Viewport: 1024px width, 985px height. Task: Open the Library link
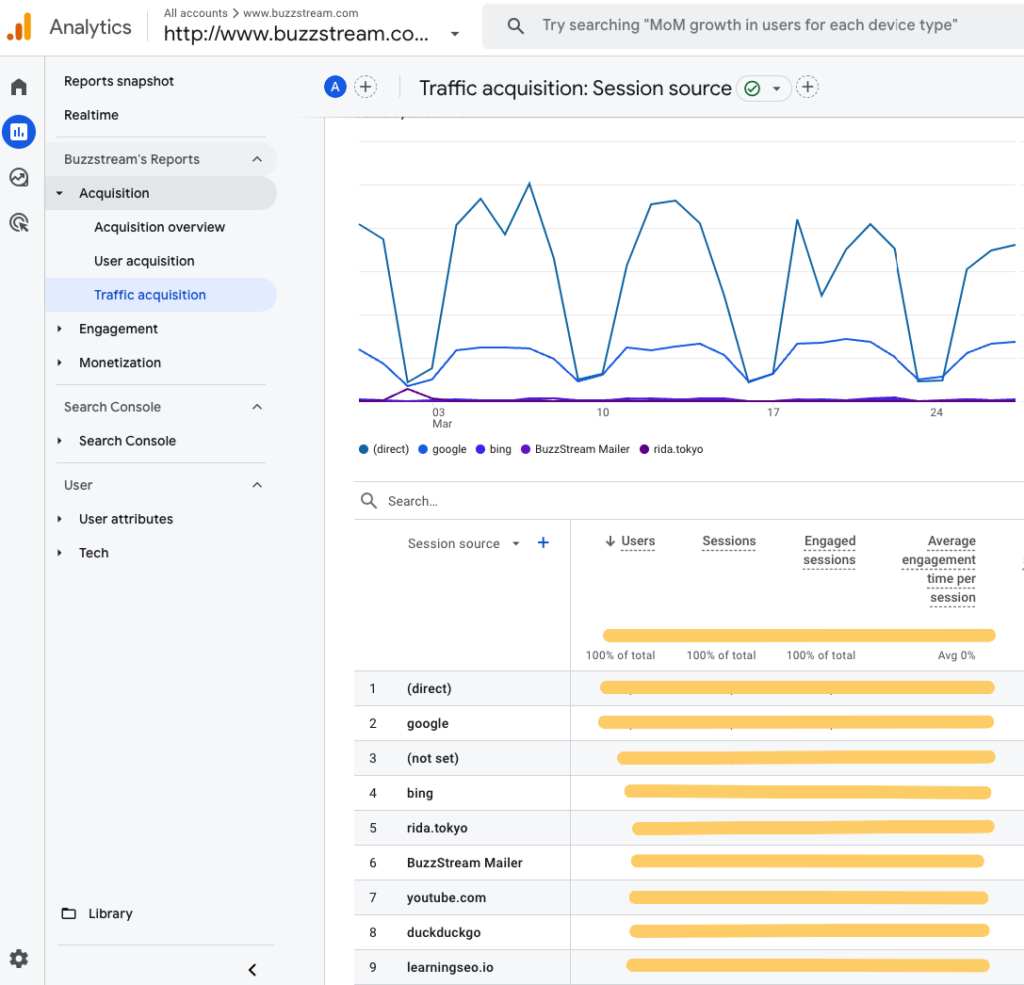tap(110, 913)
